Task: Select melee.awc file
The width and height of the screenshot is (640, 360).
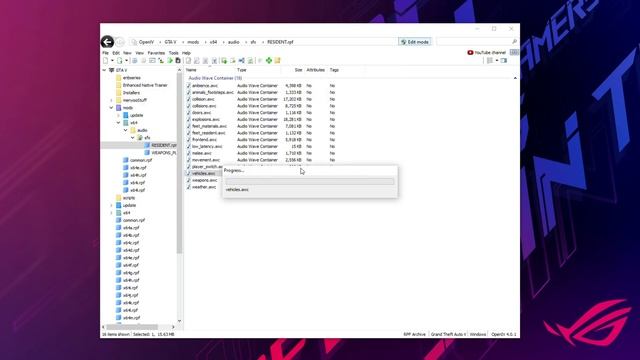Action: pos(202,153)
